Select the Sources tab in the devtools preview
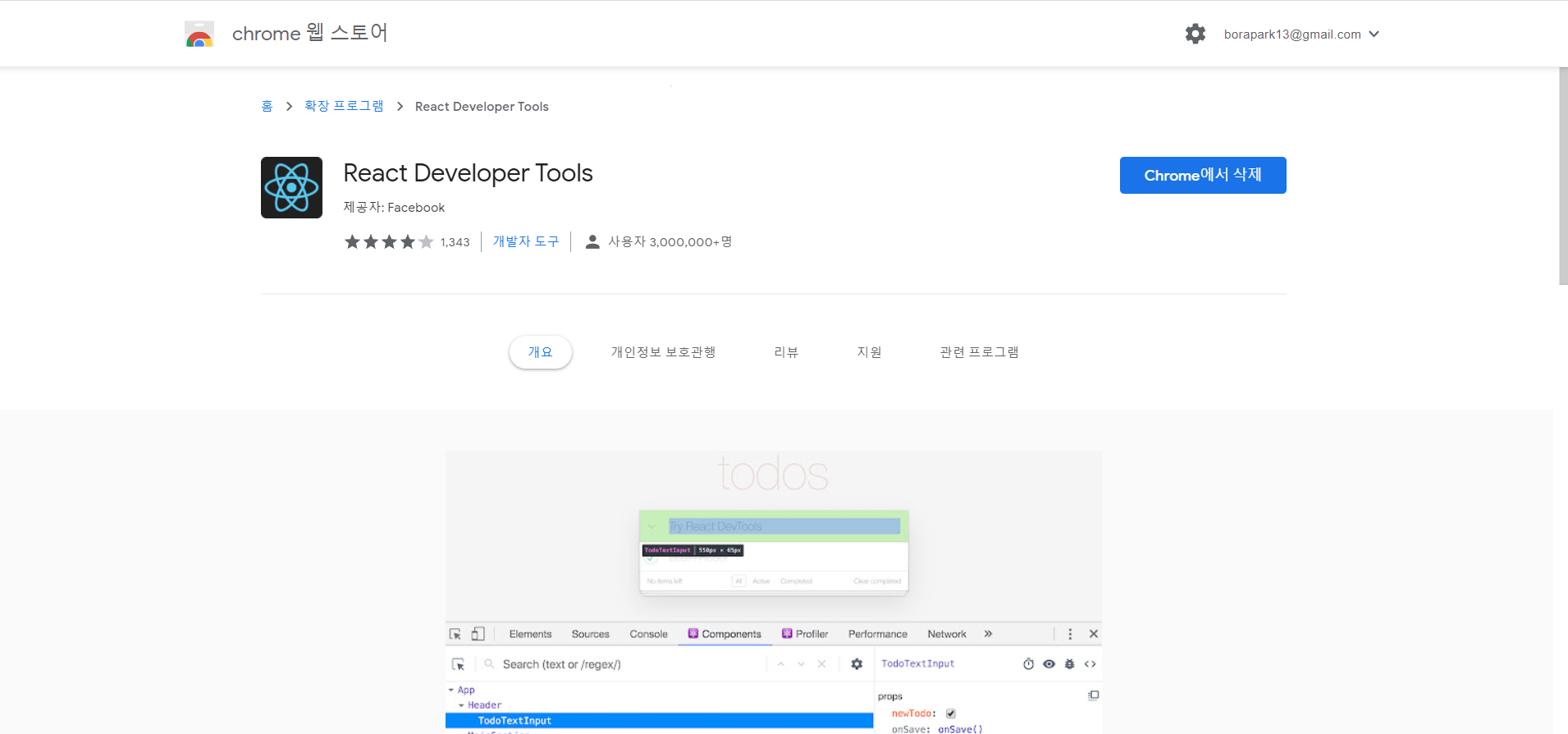Screen dimensions: 1568x734 [591, 634]
